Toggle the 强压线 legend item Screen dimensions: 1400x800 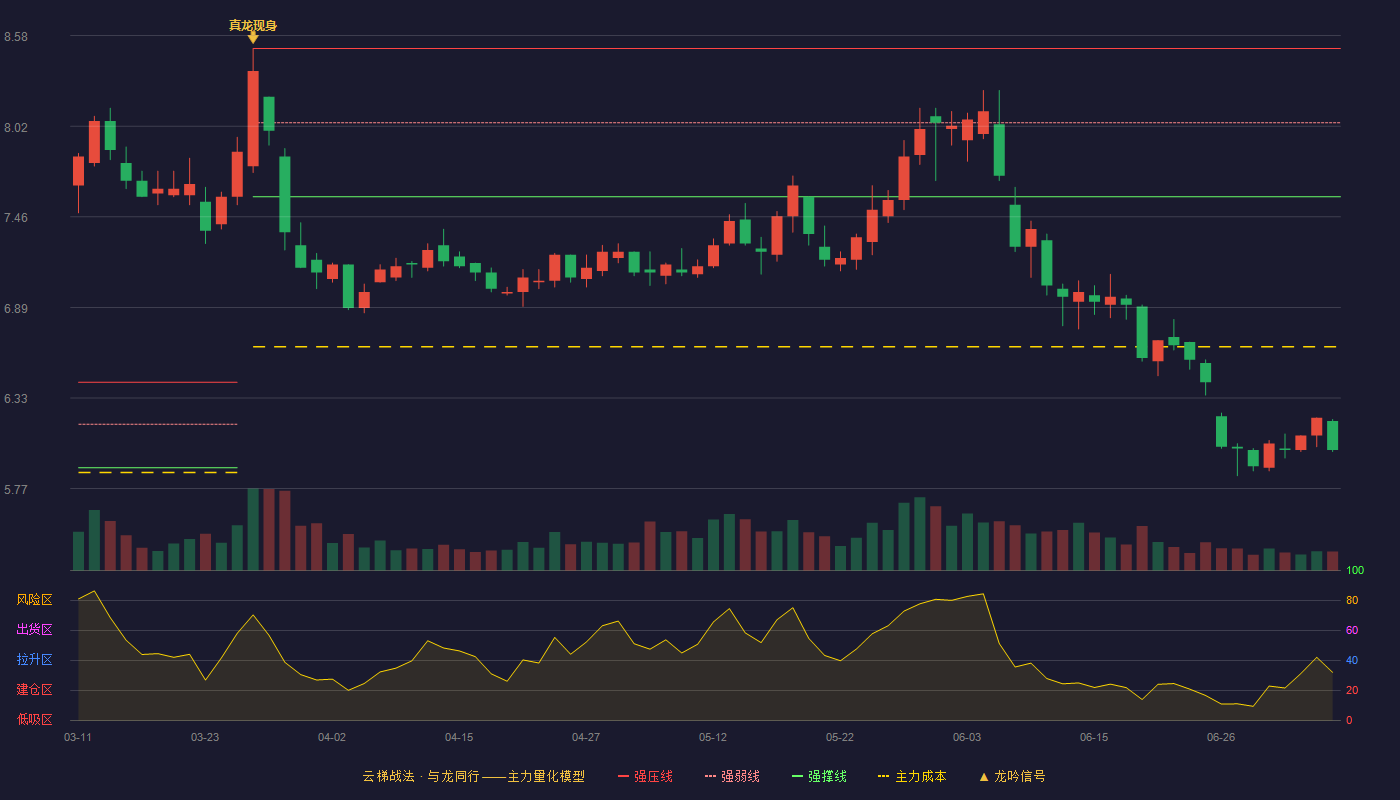click(645, 776)
